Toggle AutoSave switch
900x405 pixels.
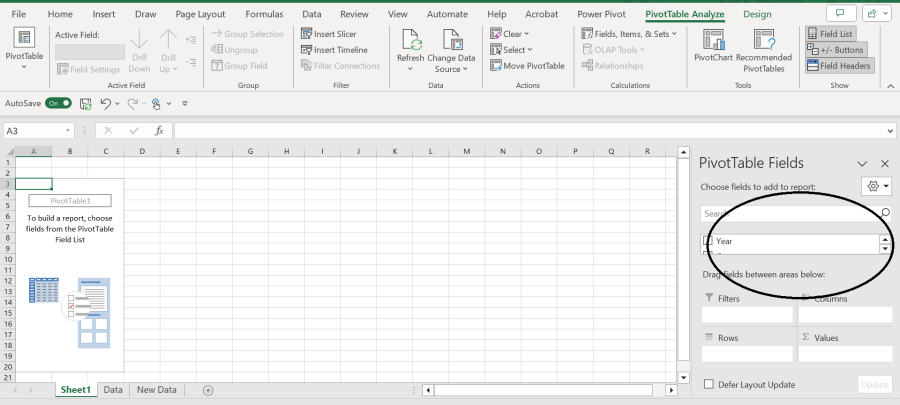click(59, 103)
